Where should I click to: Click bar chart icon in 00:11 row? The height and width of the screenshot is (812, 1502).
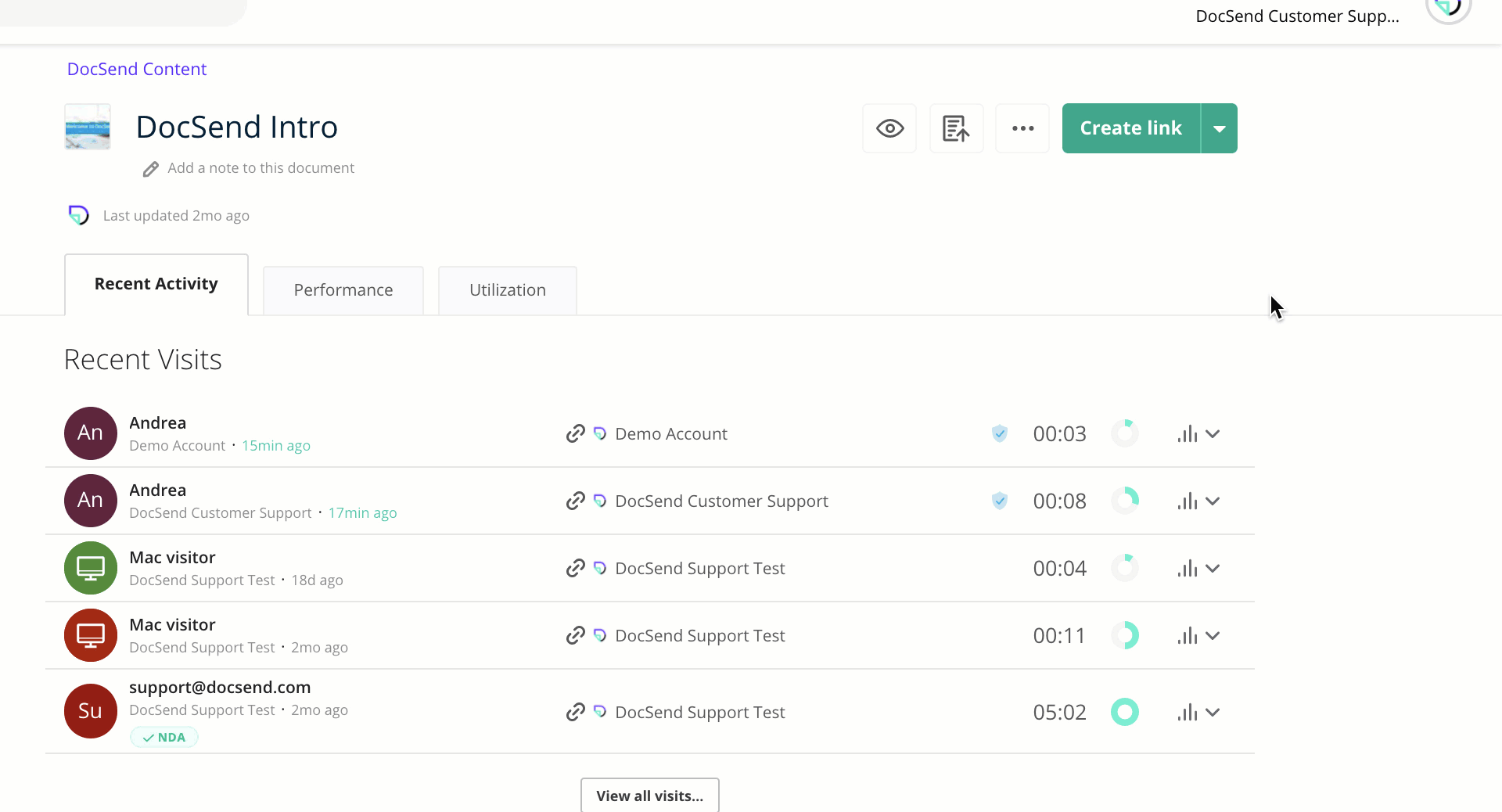pyautogui.click(x=1188, y=635)
